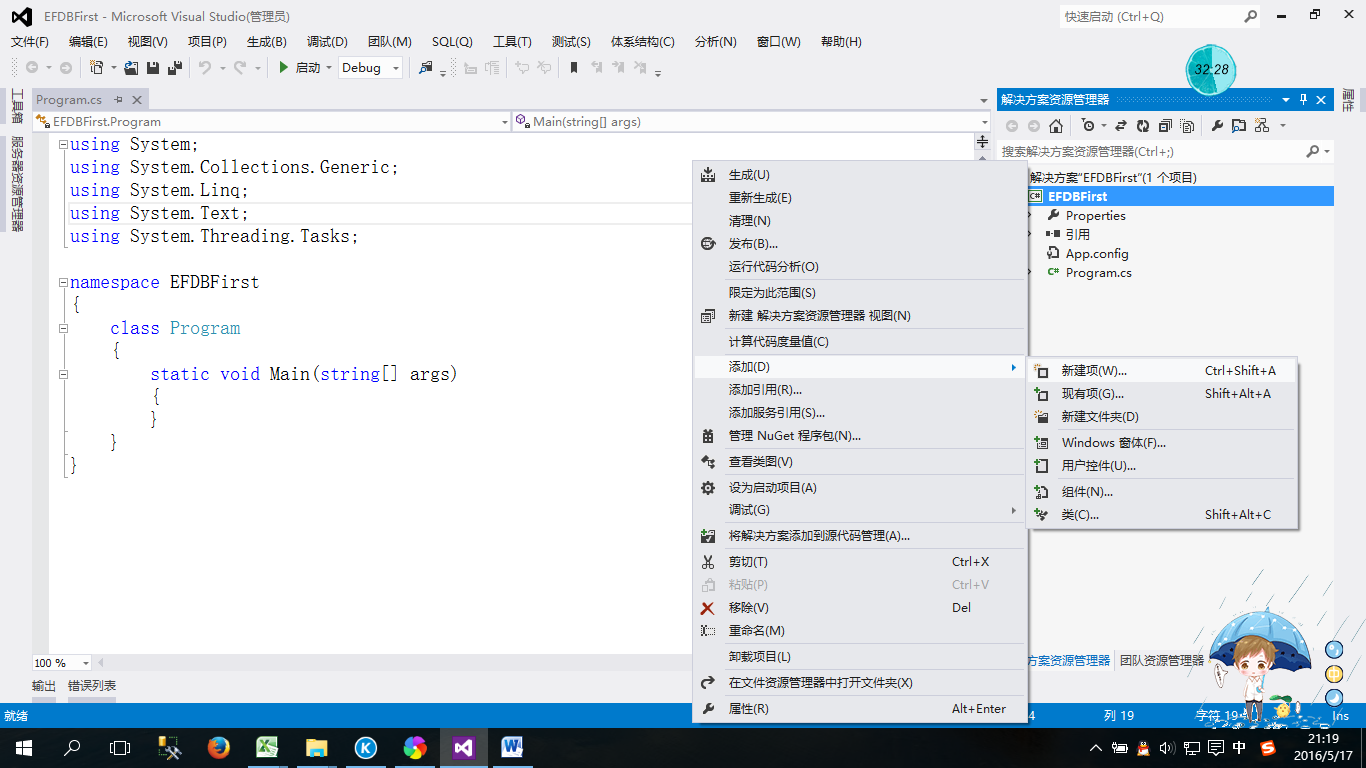This screenshot has height=768, width=1366.
Task: Open File Explorer from the taskbar
Action: pyautogui.click(x=317, y=747)
